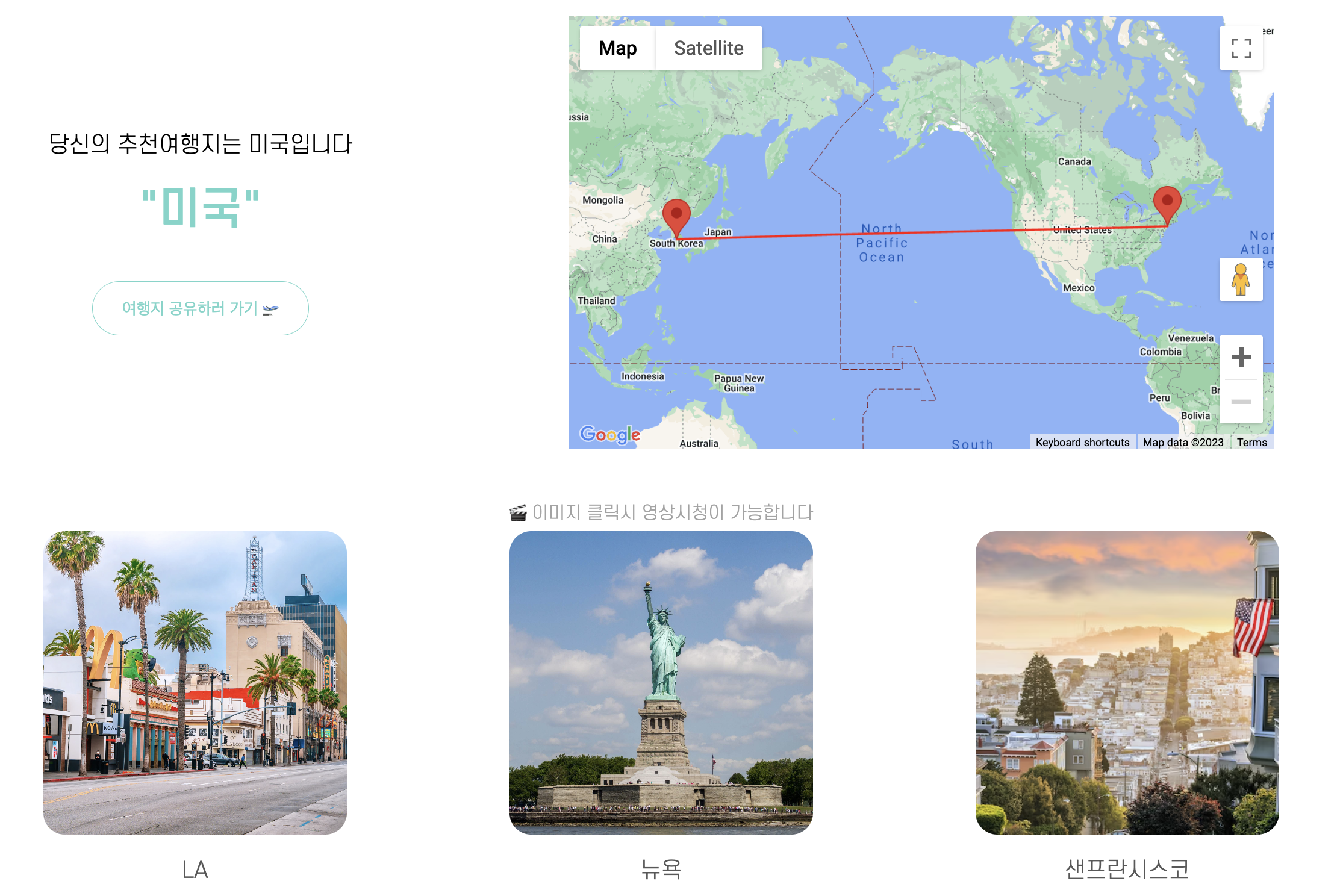Zoom out with the minus button
This screenshot has width=1343, height=896.
(x=1241, y=402)
